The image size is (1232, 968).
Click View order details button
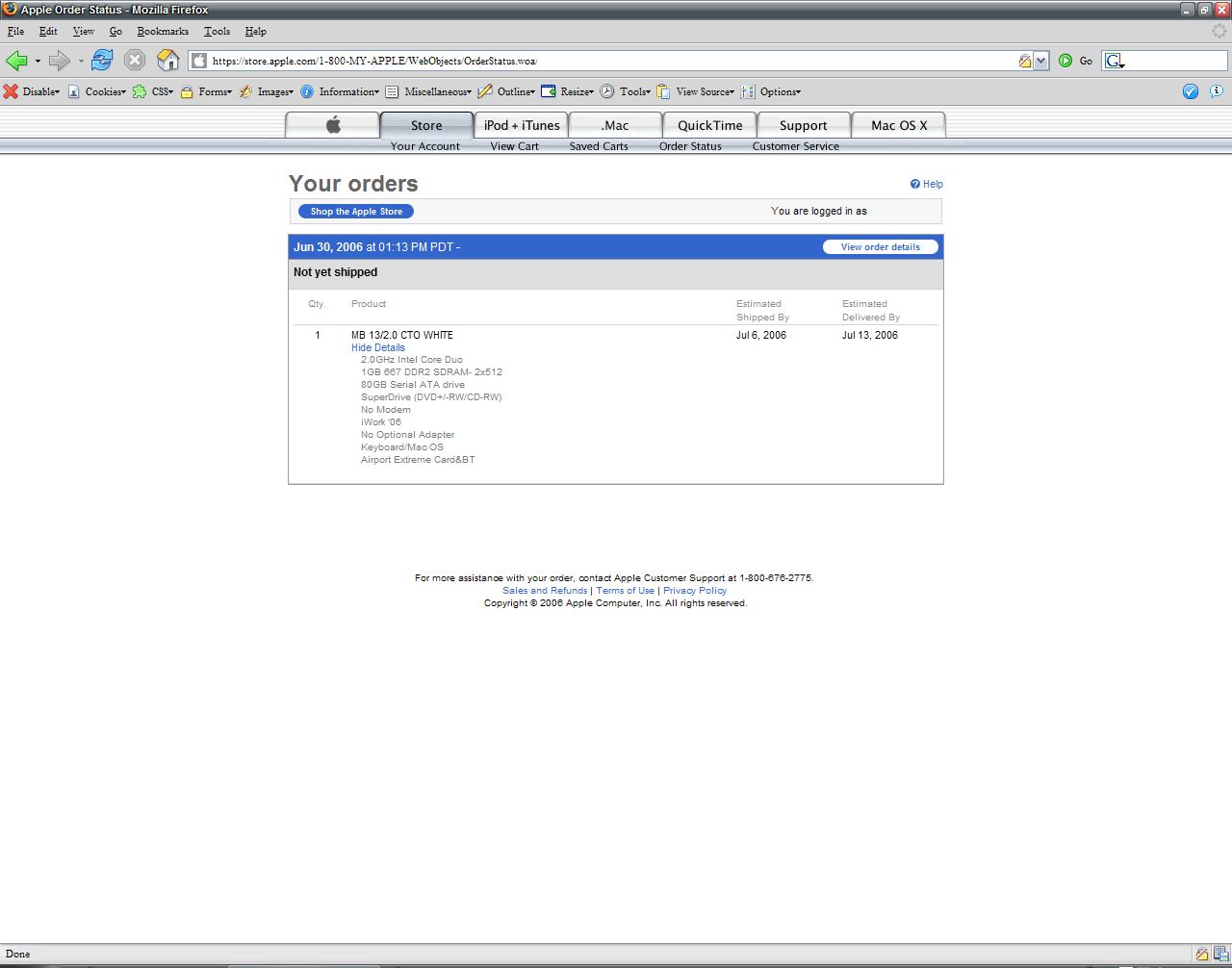881,247
